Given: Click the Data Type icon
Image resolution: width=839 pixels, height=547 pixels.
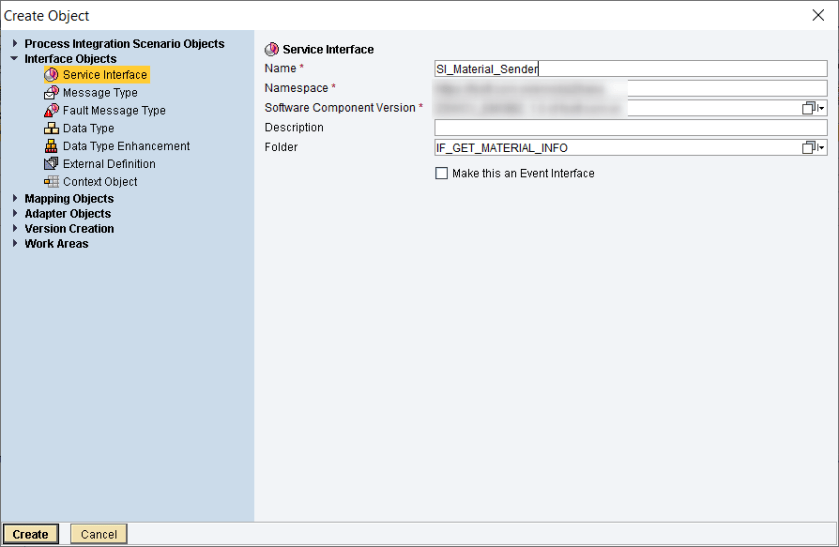Looking at the screenshot, I should point(52,129).
